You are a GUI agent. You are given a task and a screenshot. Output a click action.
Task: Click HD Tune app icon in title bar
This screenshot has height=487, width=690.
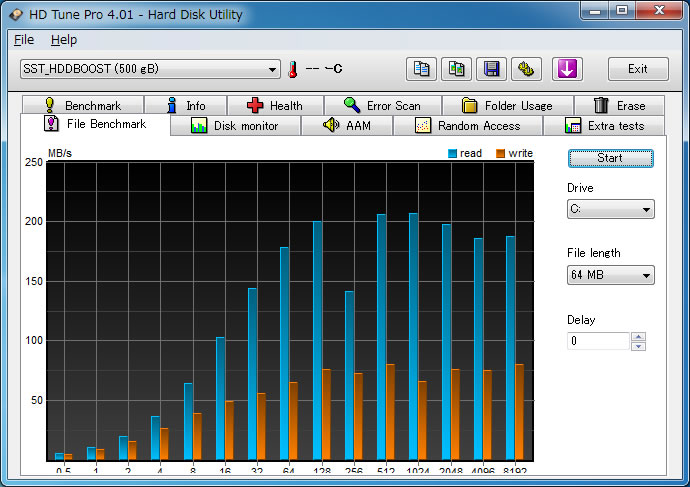coord(16,15)
